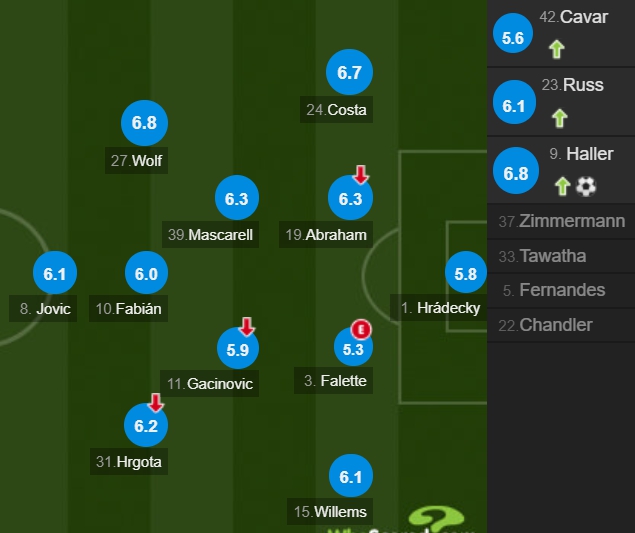This screenshot has width=635, height=533.
Task: Click Jovic's 6.1 rating bubble
Action: [x=55, y=273]
